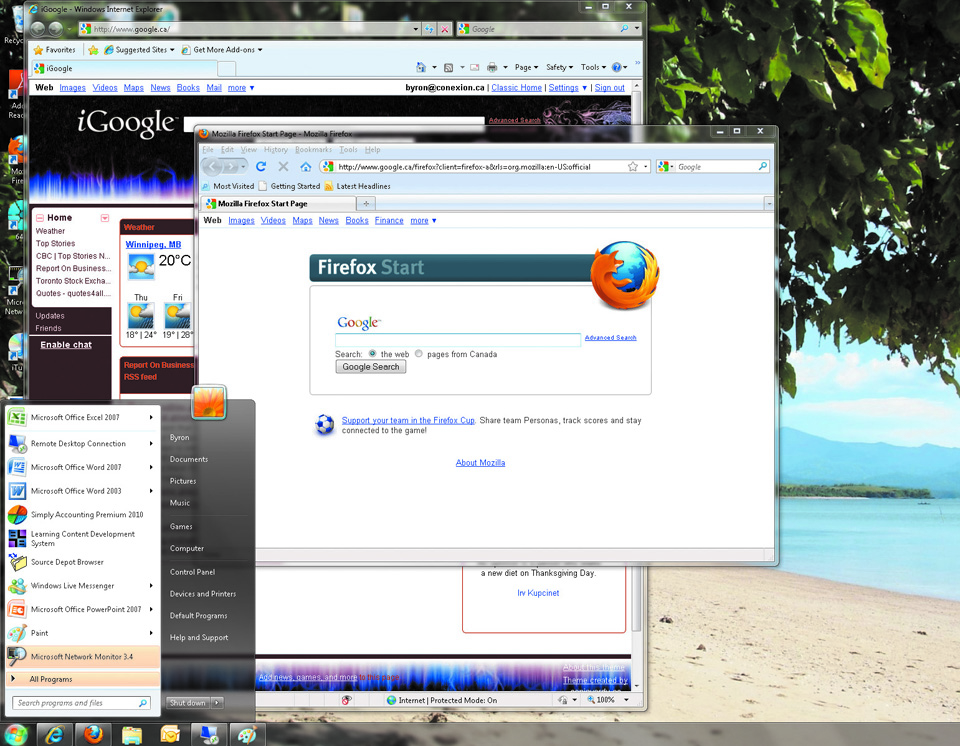Click the Google Search button
Screen dimensions: 960x746
tap(370, 366)
